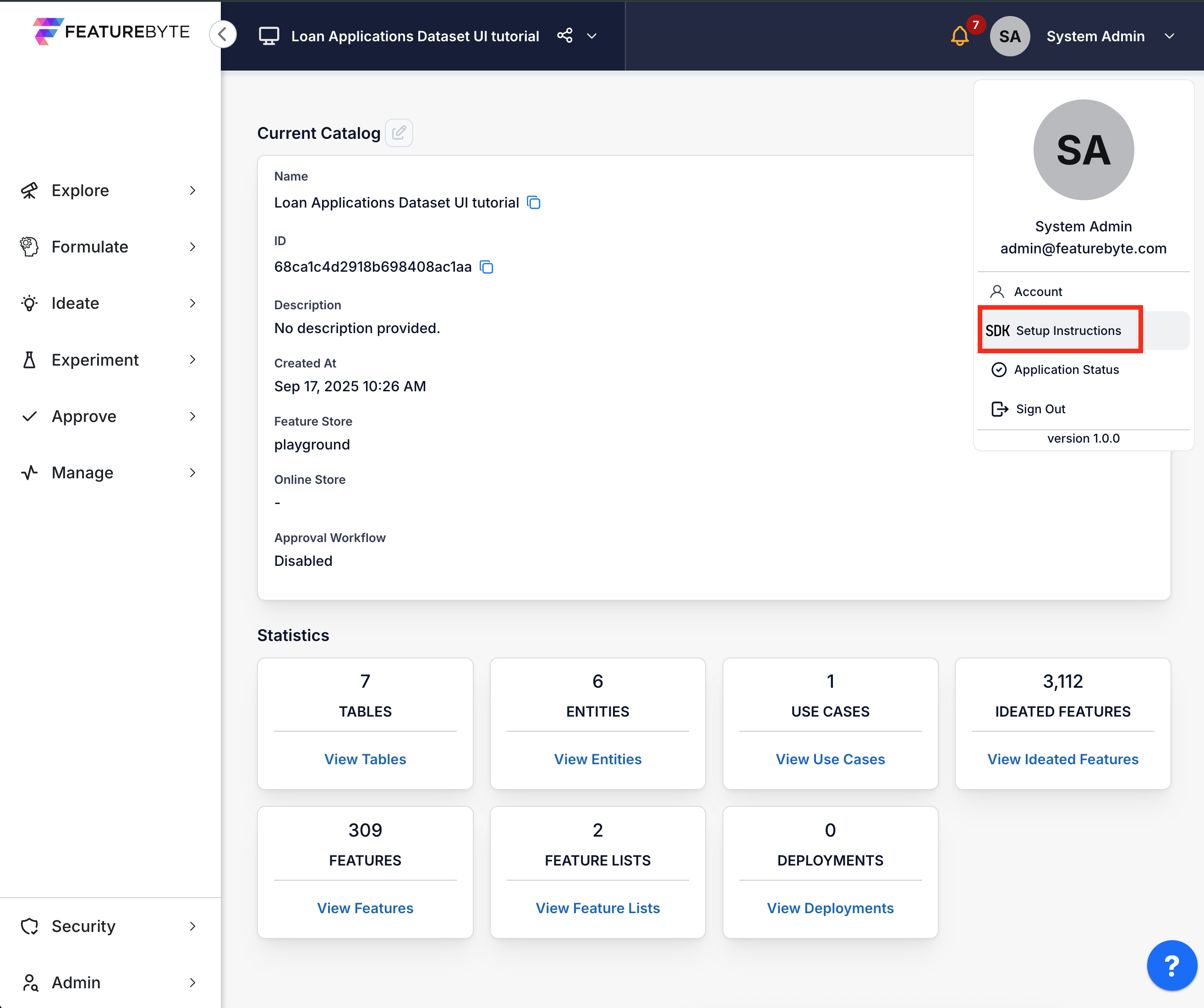Click the Security shield icon in sidebar
This screenshot has height=1008, width=1204.
(x=30, y=926)
